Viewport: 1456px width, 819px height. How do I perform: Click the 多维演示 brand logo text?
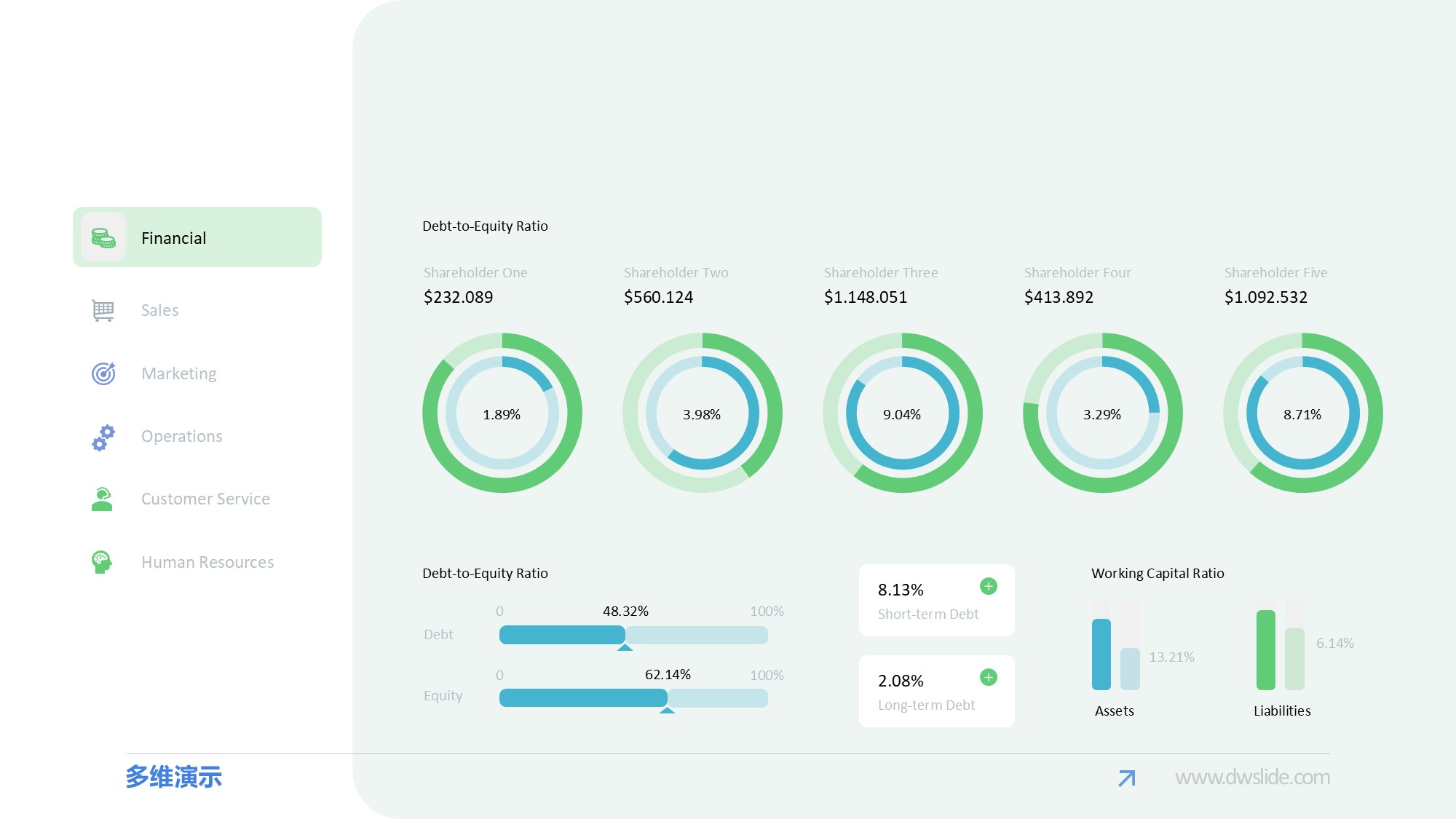pos(173,777)
